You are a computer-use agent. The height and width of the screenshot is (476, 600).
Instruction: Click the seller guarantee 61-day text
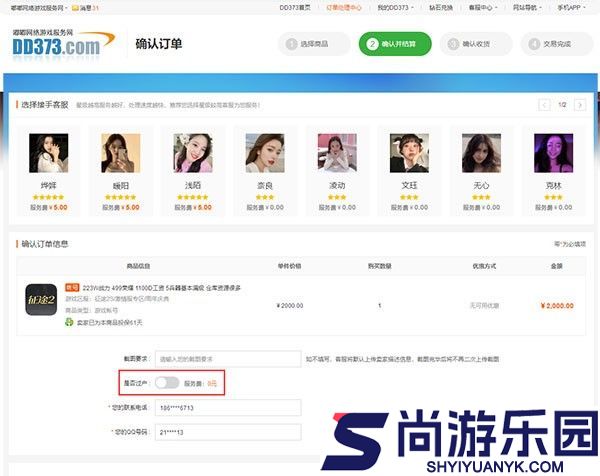click(109, 323)
